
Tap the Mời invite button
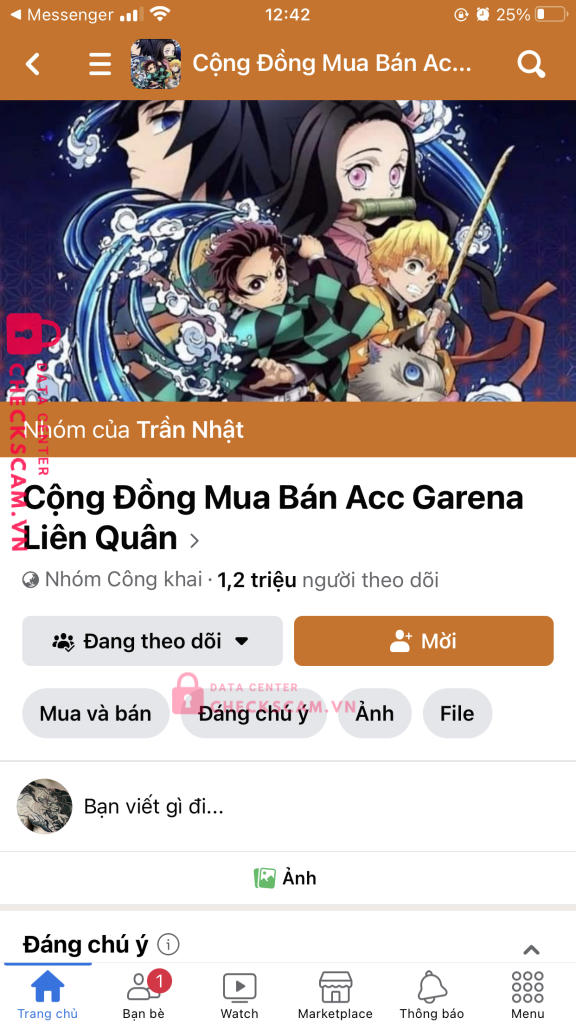click(424, 641)
